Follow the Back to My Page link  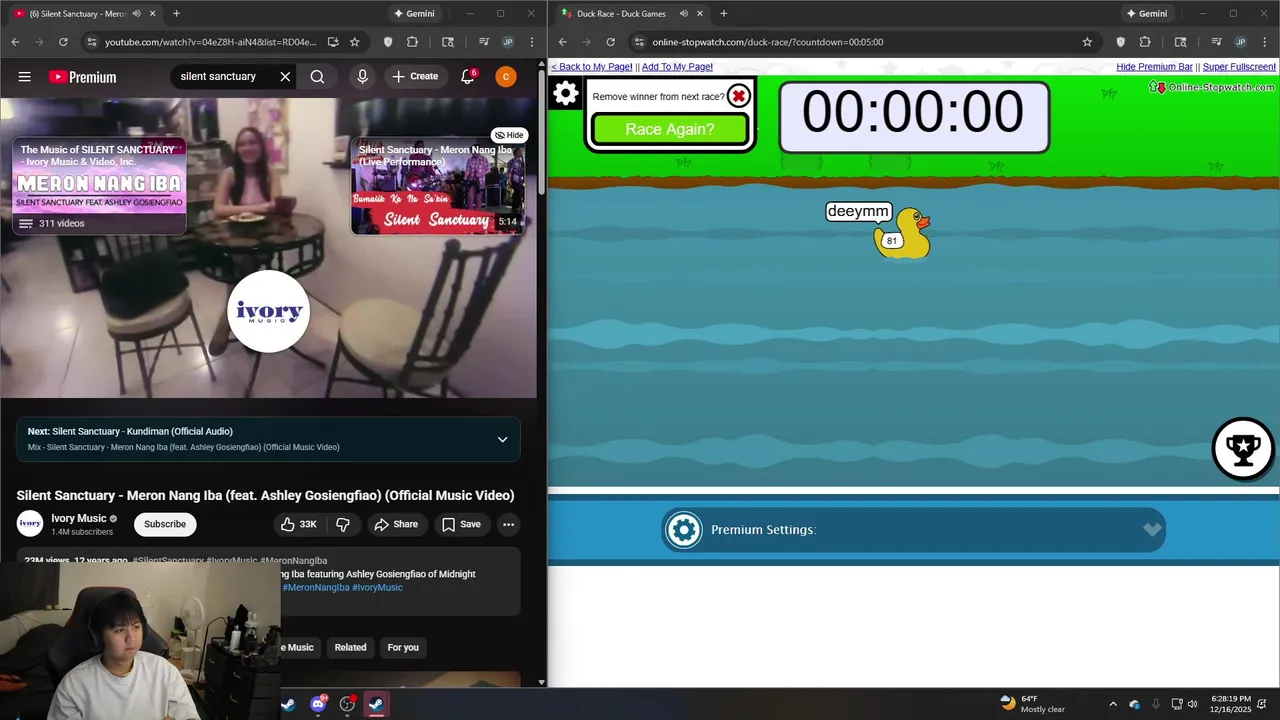[592, 67]
